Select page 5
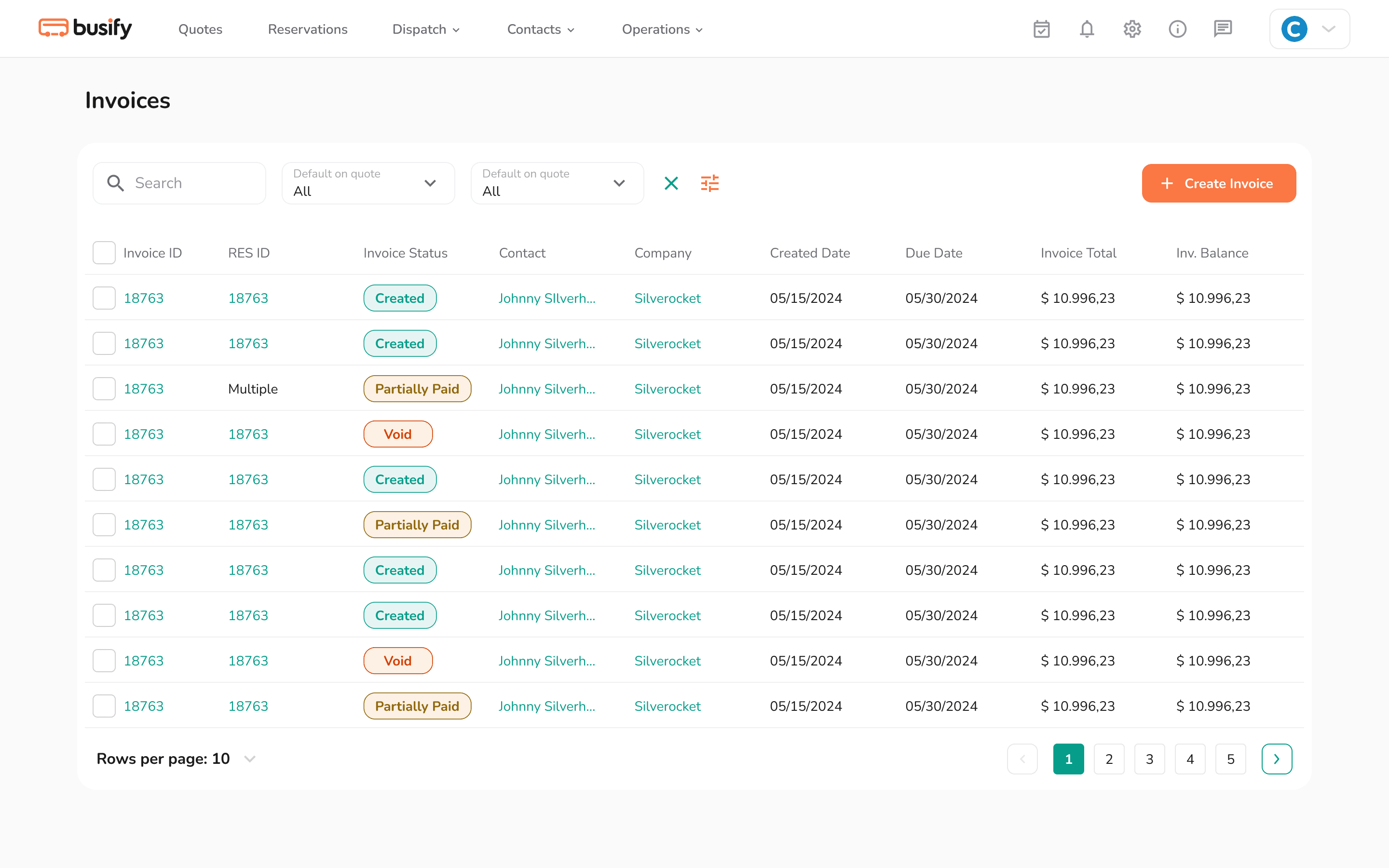This screenshot has height=868, width=1389. [x=1231, y=759]
